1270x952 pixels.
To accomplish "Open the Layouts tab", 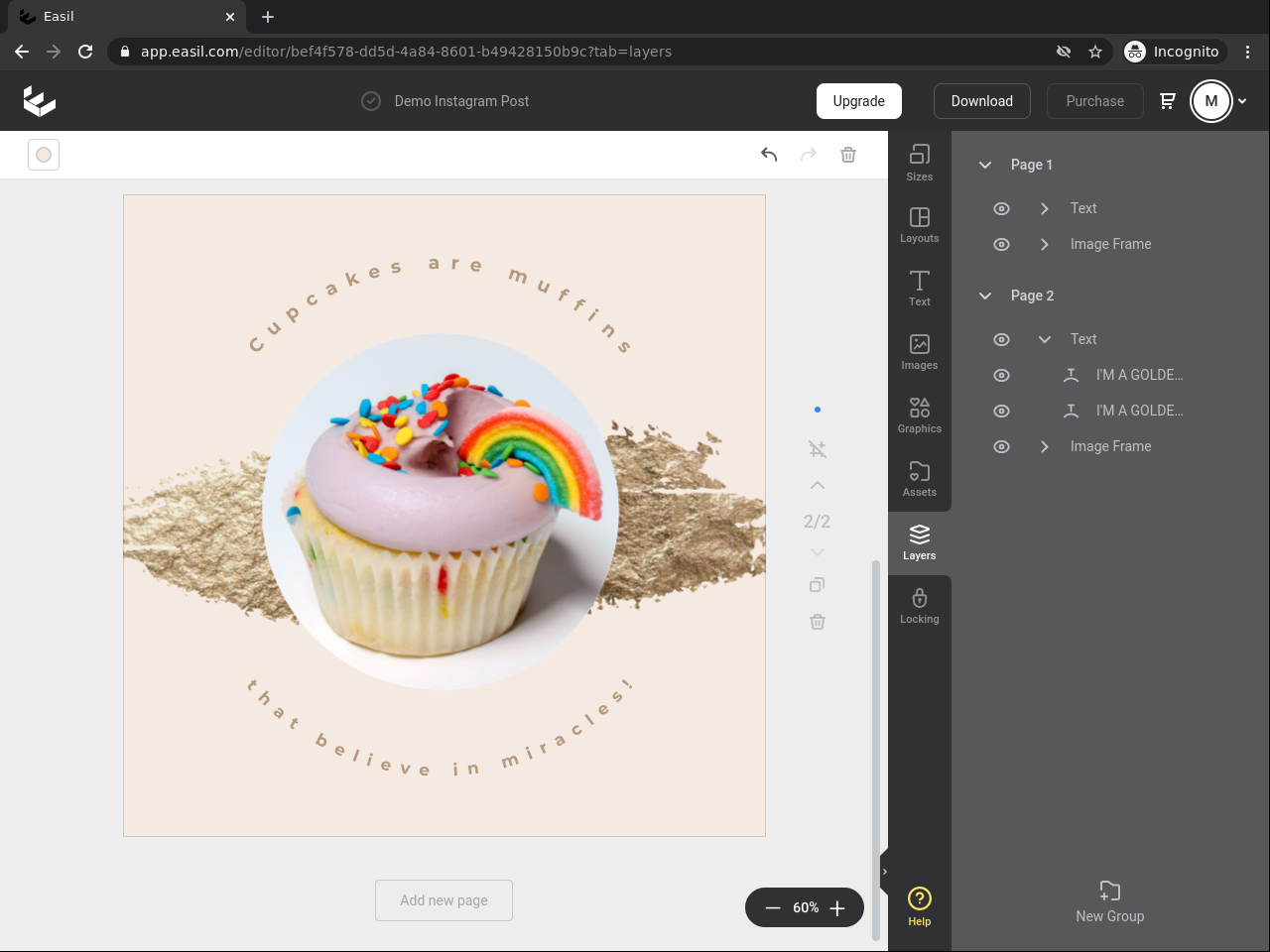I will click(920, 225).
